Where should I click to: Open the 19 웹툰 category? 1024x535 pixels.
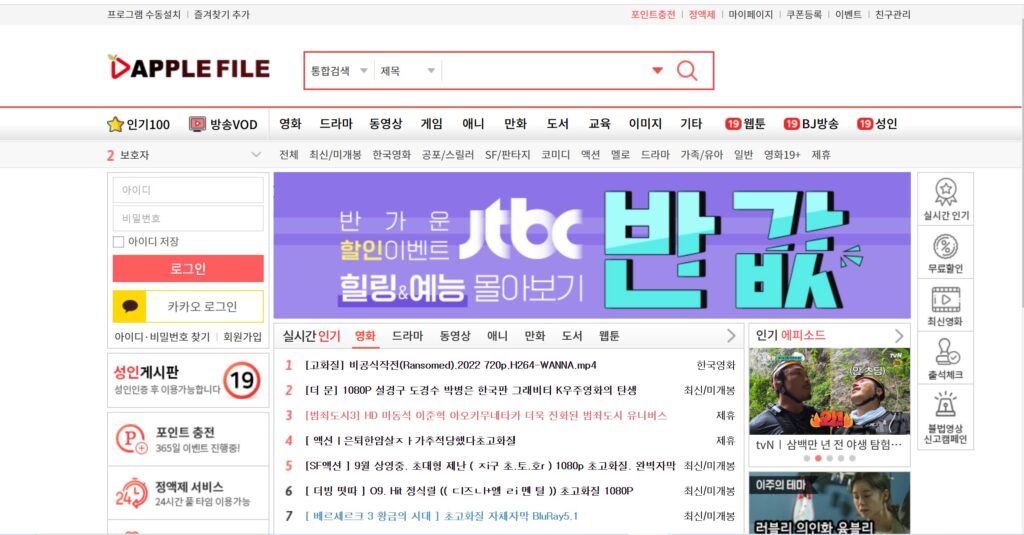(x=745, y=123)
